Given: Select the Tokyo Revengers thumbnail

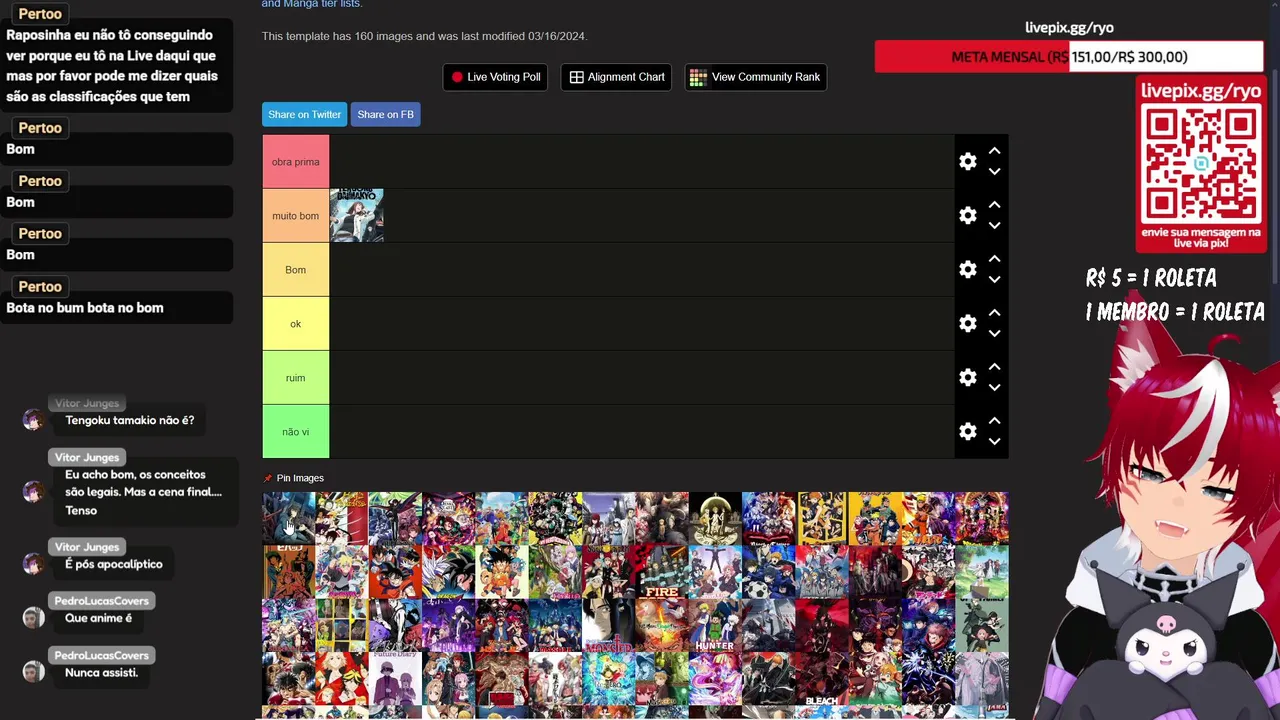Looking at the screenshot, I should pyautogui.click(x=341, y=679).
